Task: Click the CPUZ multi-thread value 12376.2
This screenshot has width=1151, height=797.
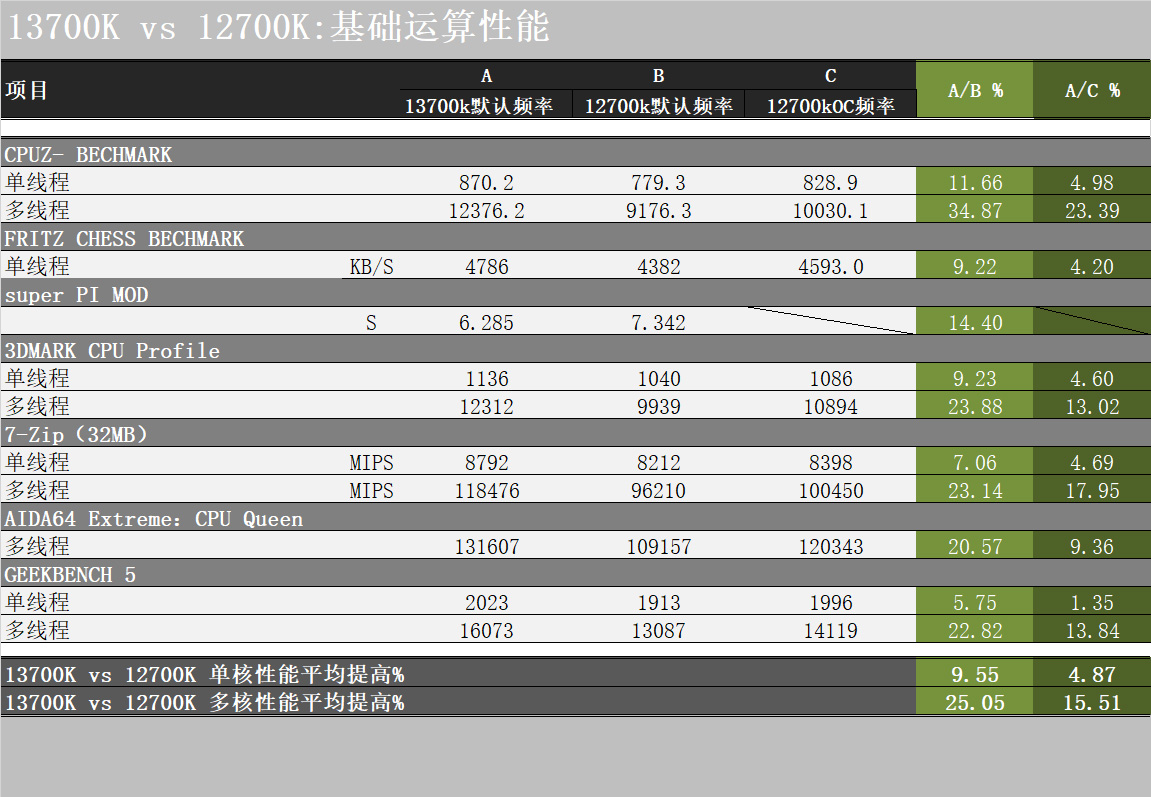Action: 486,211
